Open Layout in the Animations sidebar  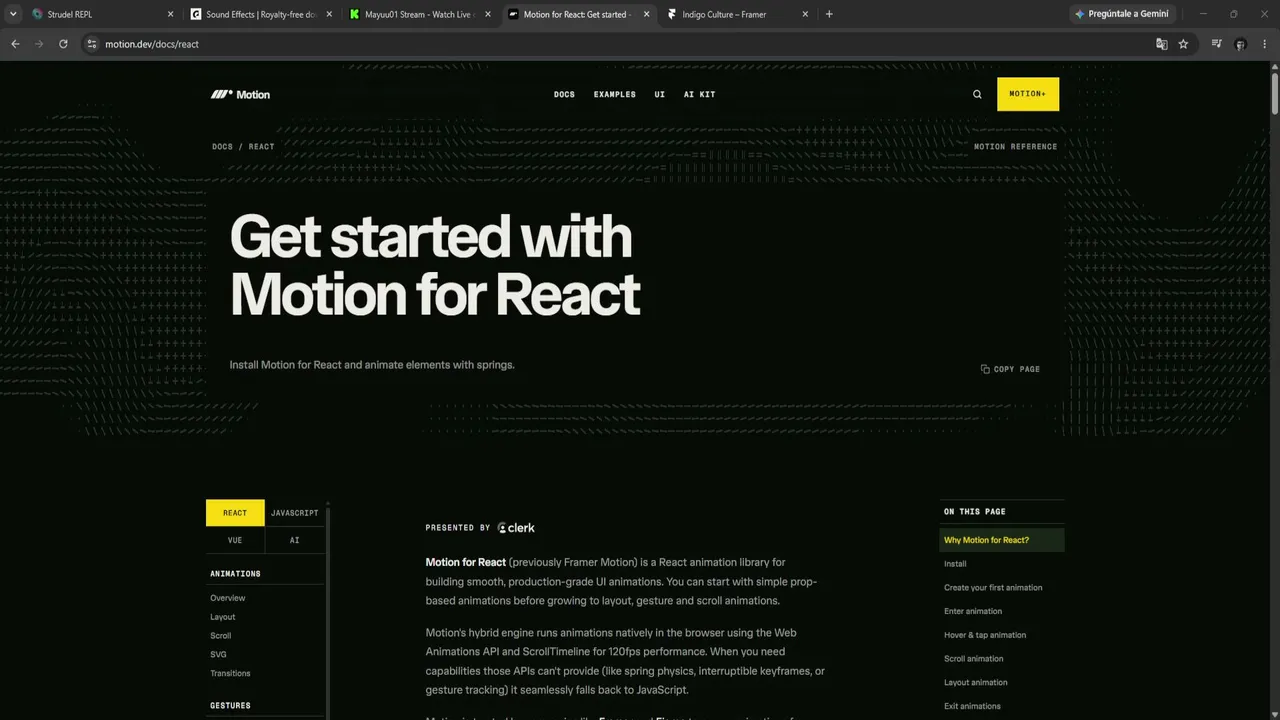click(223, 617)
